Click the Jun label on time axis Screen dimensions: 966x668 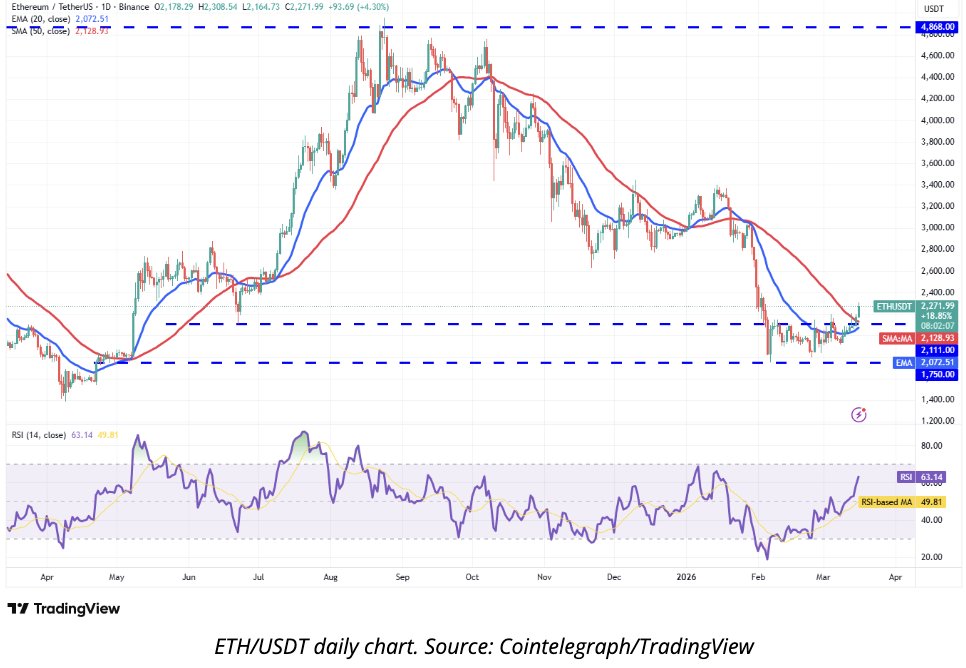[x=189, y=577]
